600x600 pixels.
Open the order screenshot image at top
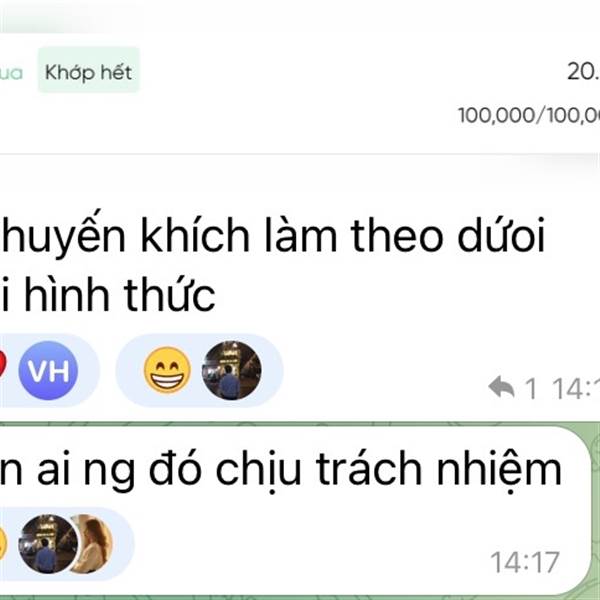pos(300,77)
